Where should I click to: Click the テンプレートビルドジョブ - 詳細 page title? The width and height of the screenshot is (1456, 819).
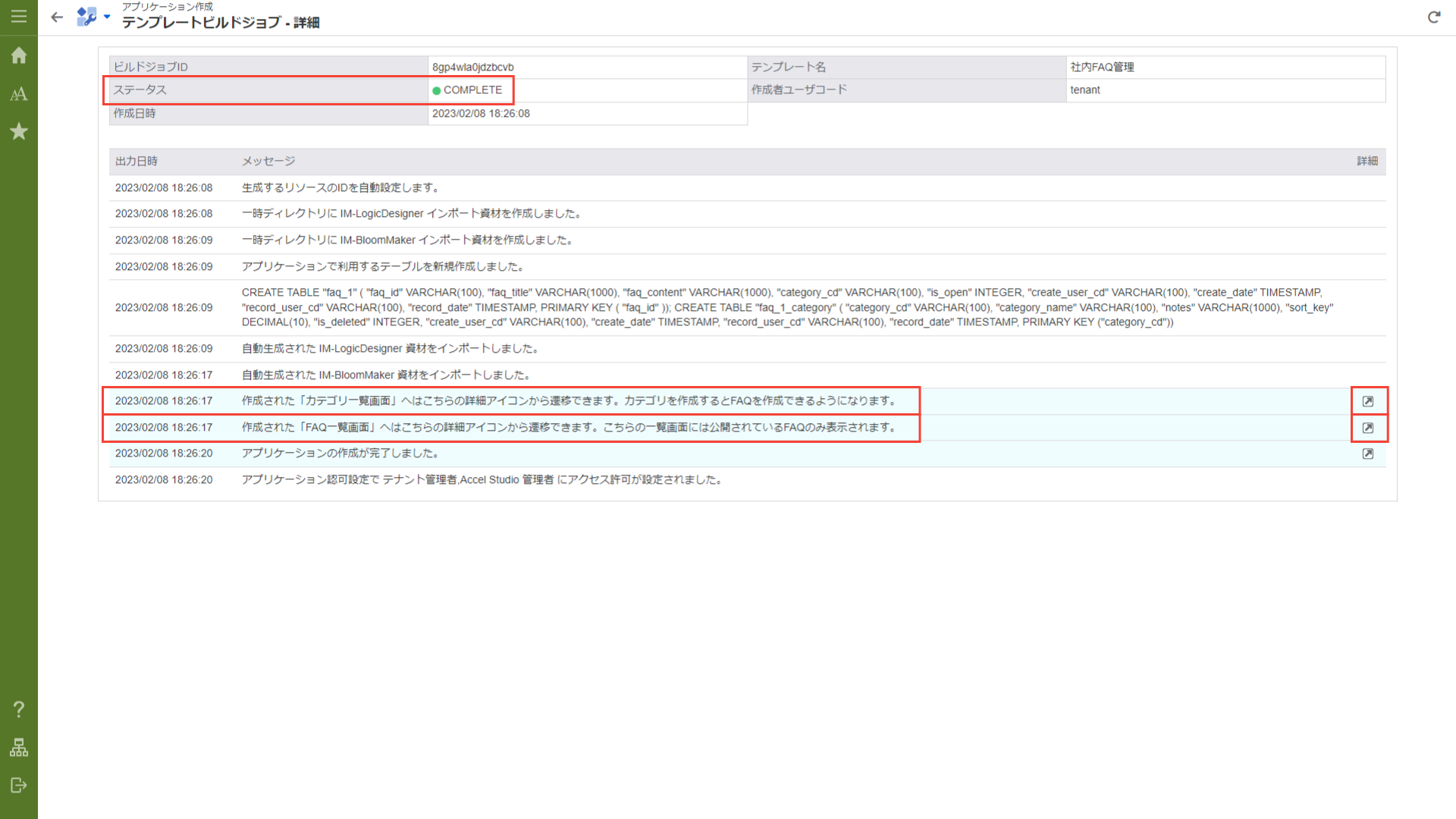(x=221, y=23)
